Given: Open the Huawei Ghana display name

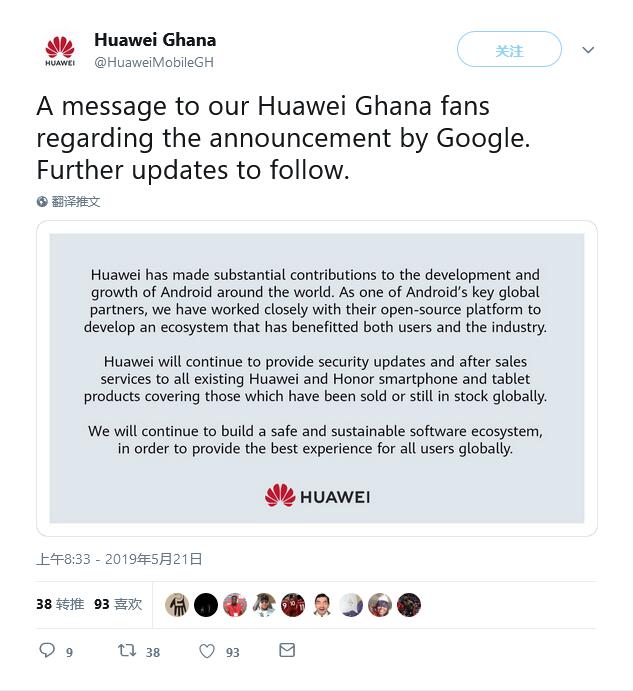Looking at the screenshot, I should tap(155, 40).
